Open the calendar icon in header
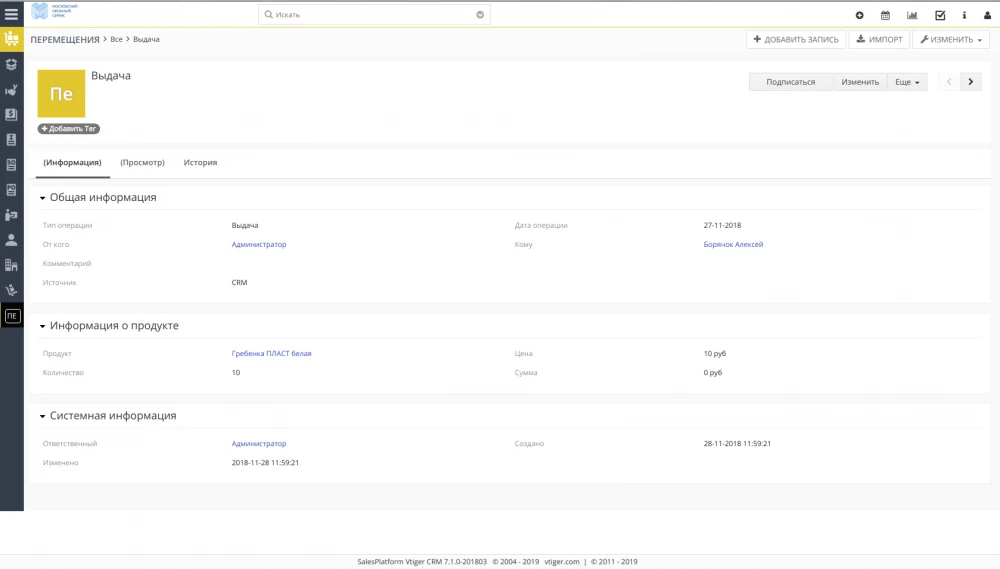1000x569 pixels. 885,15
